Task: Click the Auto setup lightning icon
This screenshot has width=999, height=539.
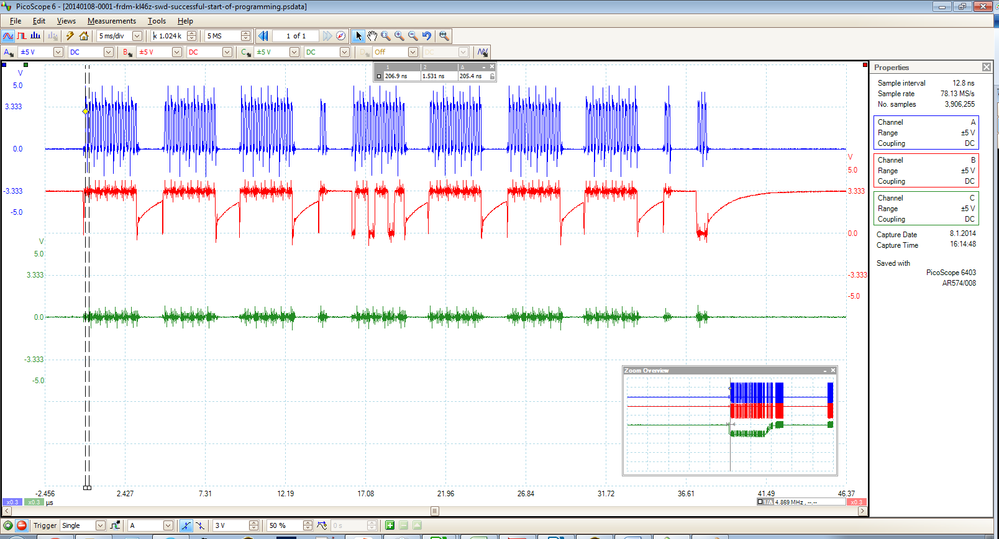Action: point(70,36)
